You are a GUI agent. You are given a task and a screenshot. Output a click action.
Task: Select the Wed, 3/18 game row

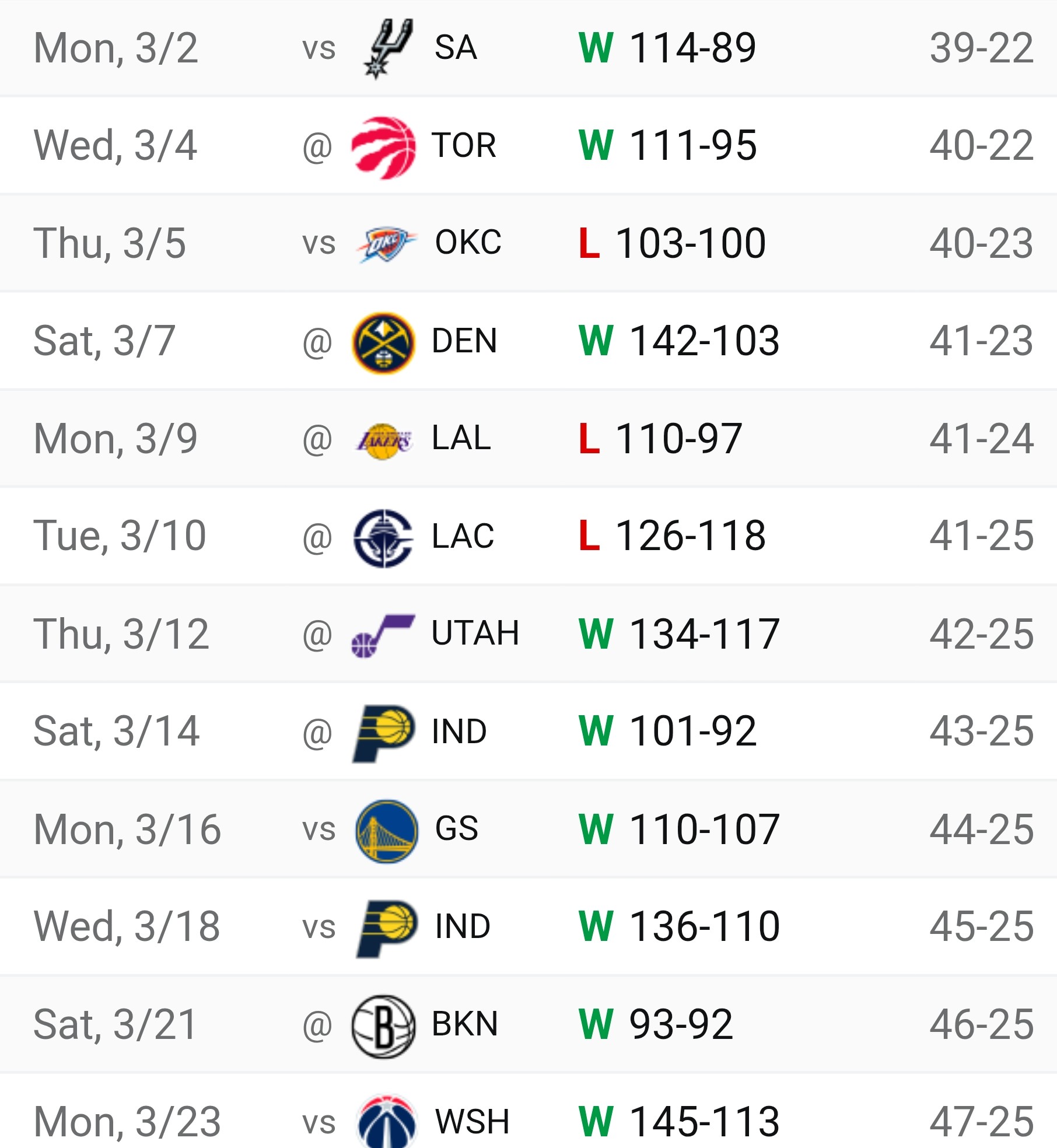point(528,927)
